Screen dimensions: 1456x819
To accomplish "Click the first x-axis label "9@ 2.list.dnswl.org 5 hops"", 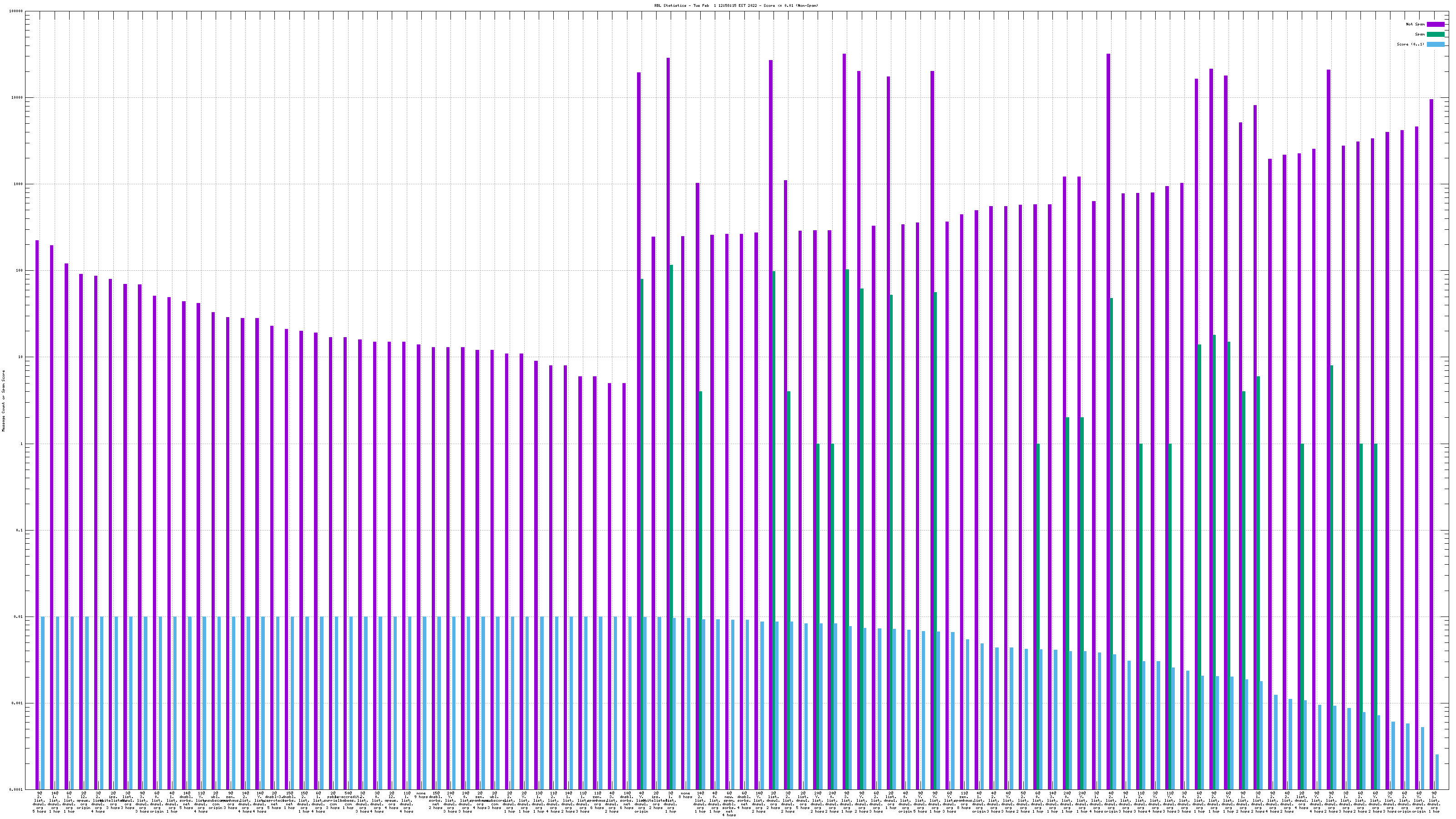I will (39, 802).
